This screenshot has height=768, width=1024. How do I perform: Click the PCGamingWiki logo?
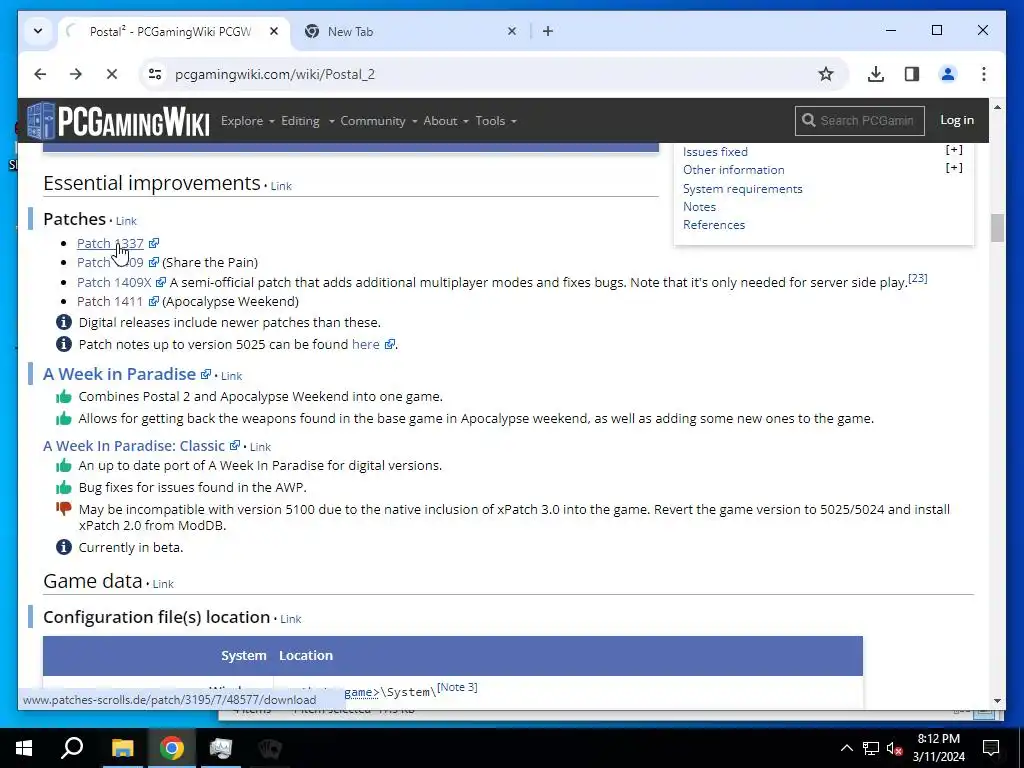point(119,121)
